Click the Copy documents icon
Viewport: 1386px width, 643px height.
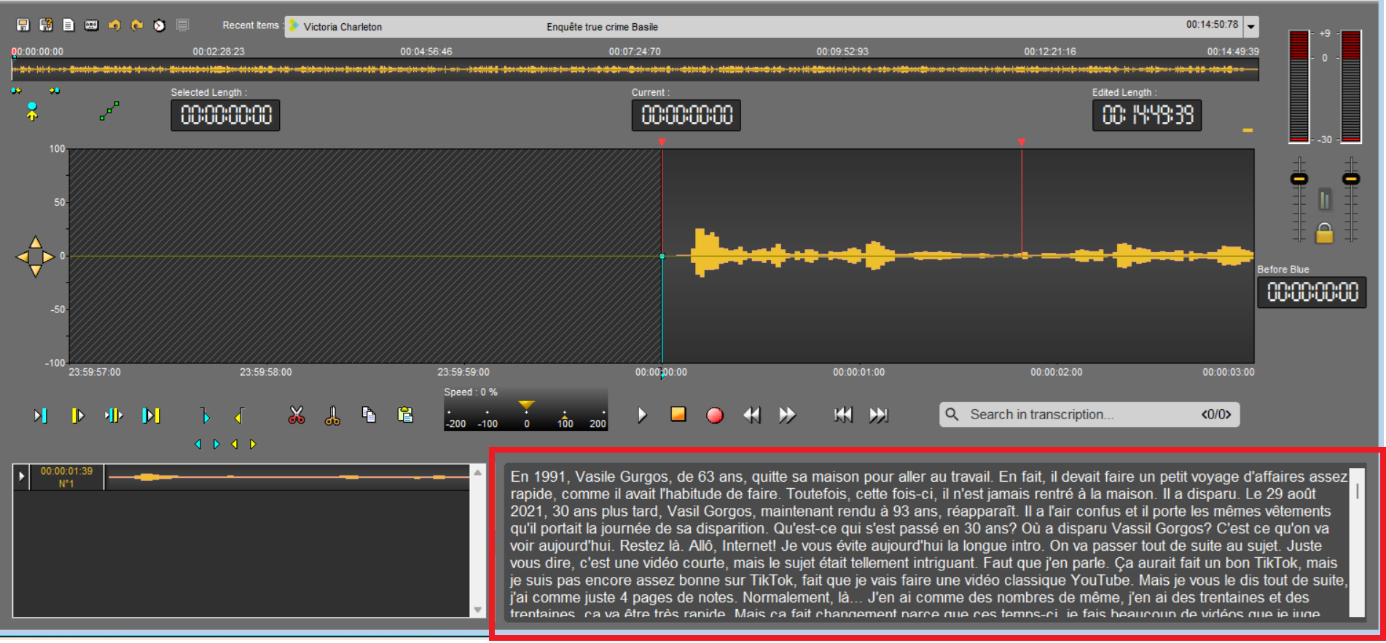tap(369, 415)
